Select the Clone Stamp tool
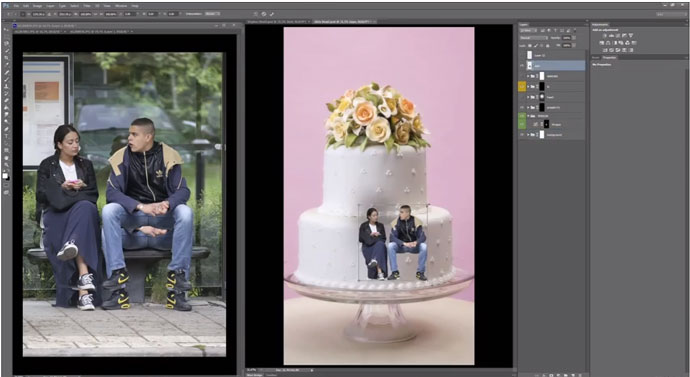Screen dimensions: 690x377 (6, 86)
